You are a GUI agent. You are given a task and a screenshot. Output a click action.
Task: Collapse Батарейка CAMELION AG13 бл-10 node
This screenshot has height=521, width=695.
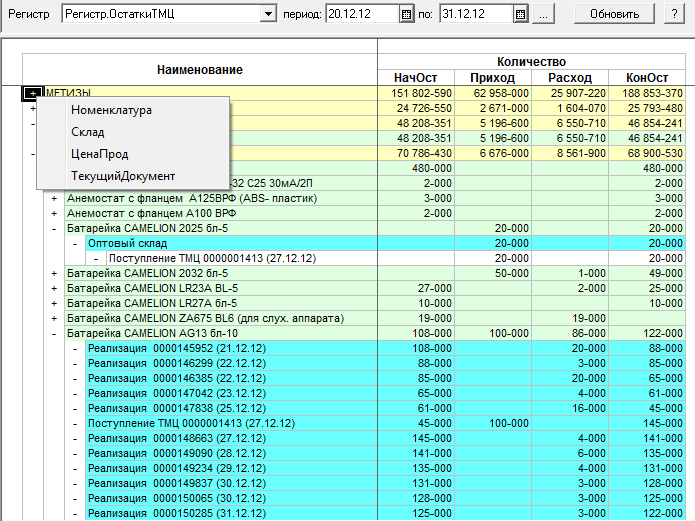(55, 333)
